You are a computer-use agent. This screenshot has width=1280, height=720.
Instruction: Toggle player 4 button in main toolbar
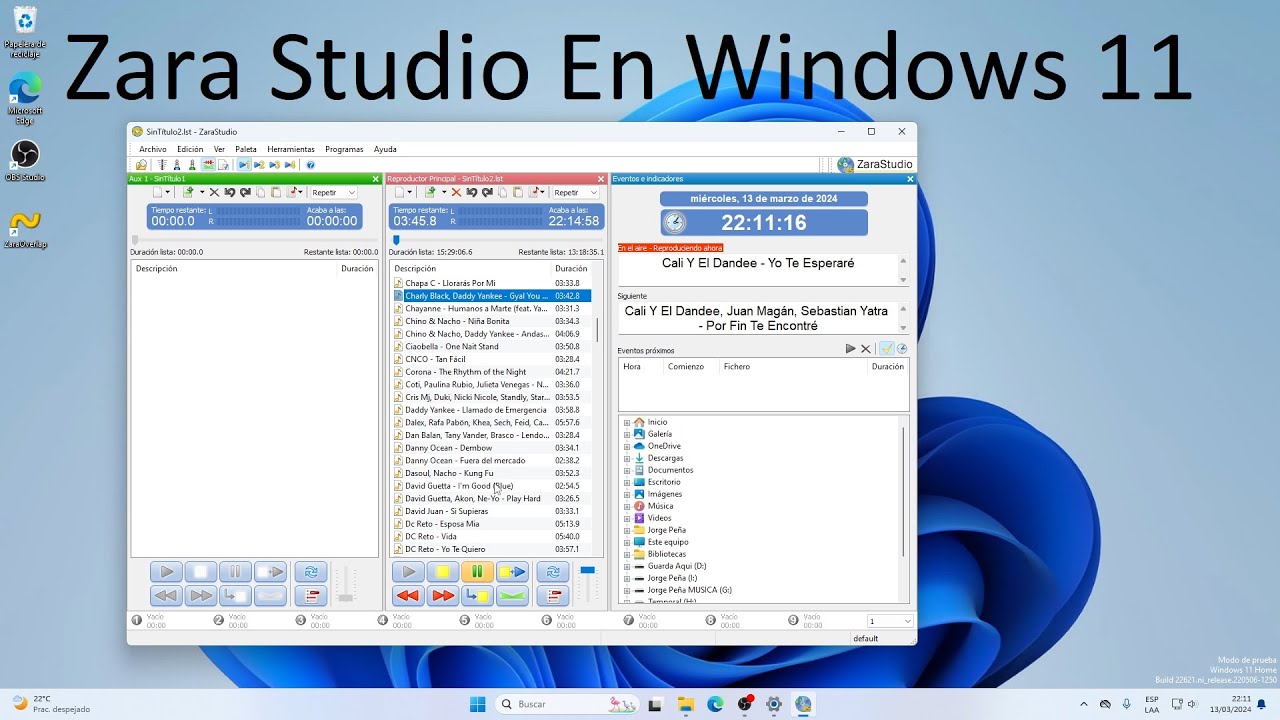pyautogui.click(x=290, y=165)
